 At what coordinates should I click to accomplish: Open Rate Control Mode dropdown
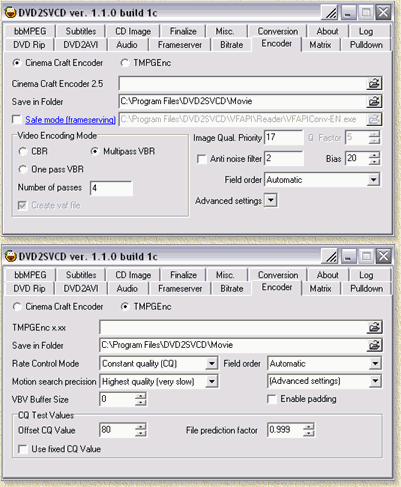(211, 363)
